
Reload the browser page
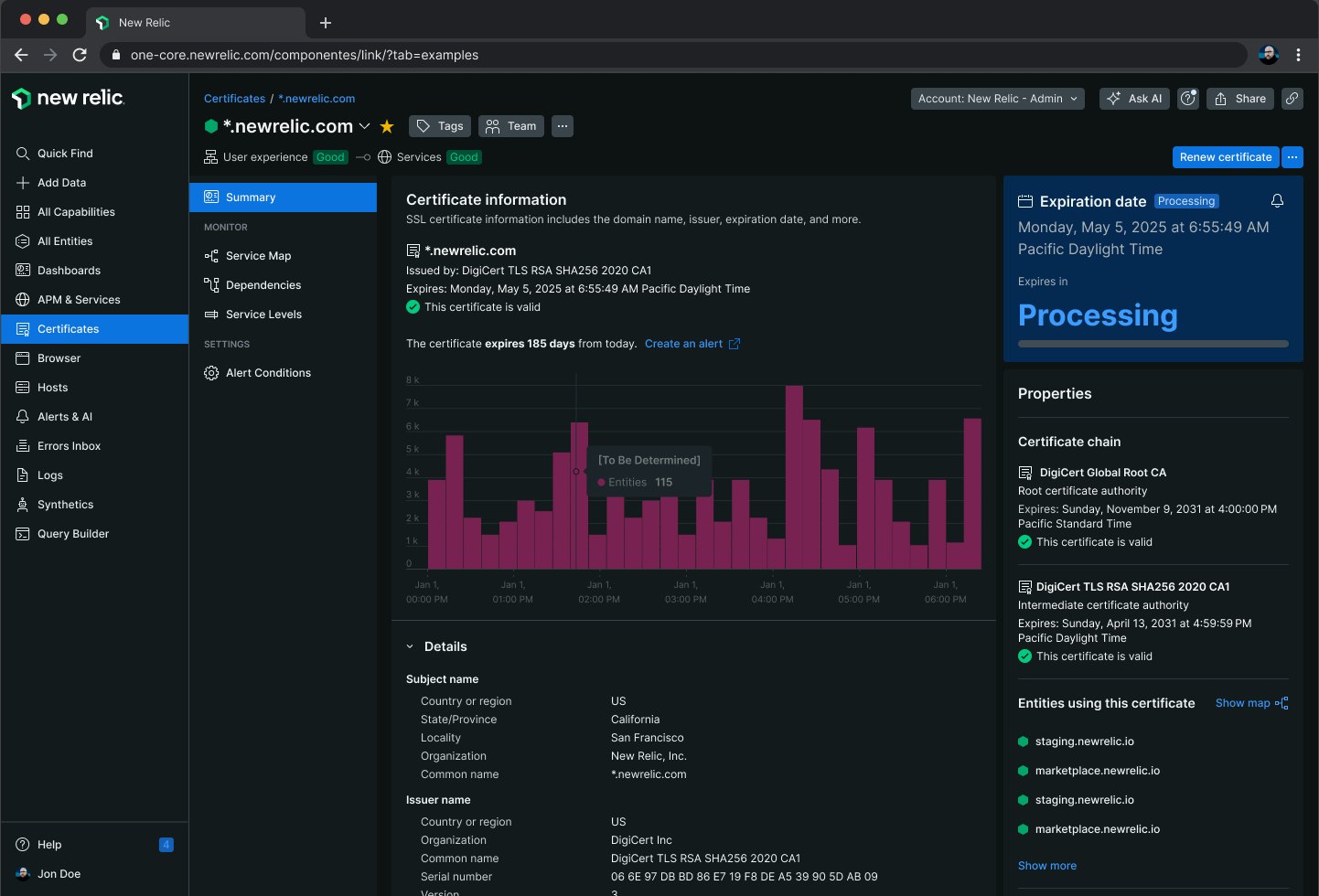point(80,55)
